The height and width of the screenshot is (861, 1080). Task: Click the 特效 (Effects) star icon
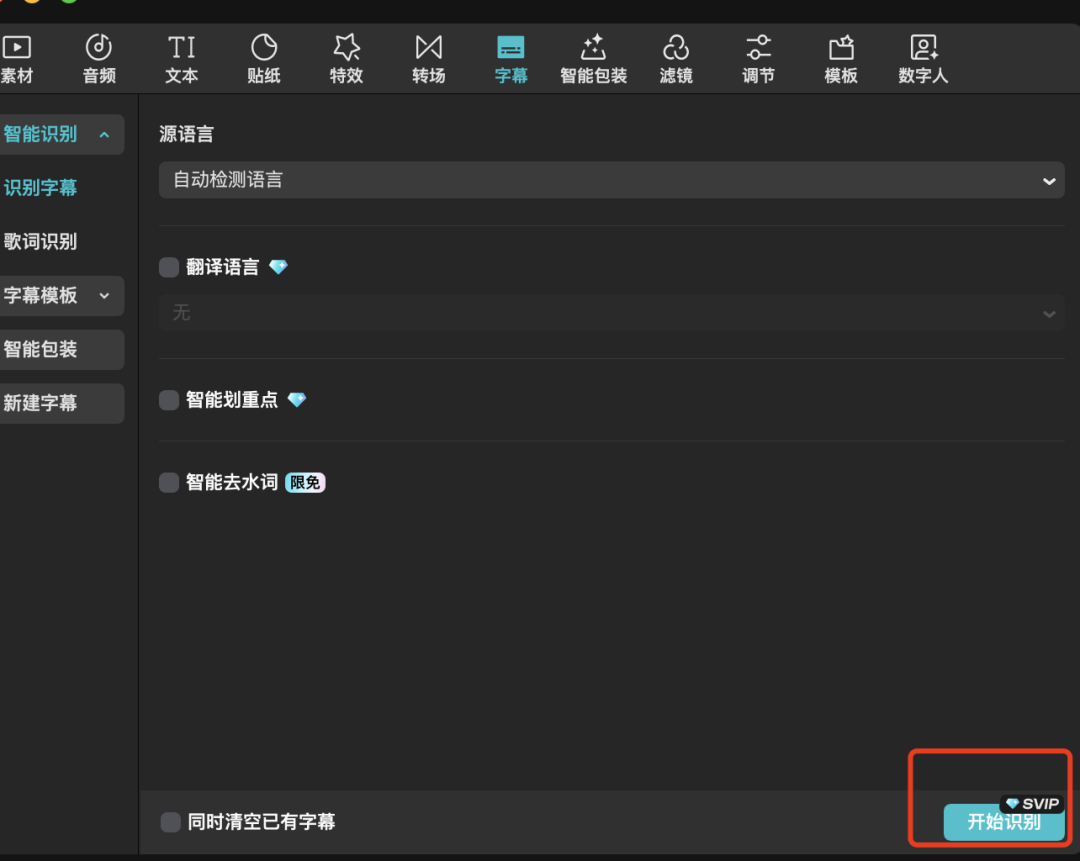click(346, 47)
